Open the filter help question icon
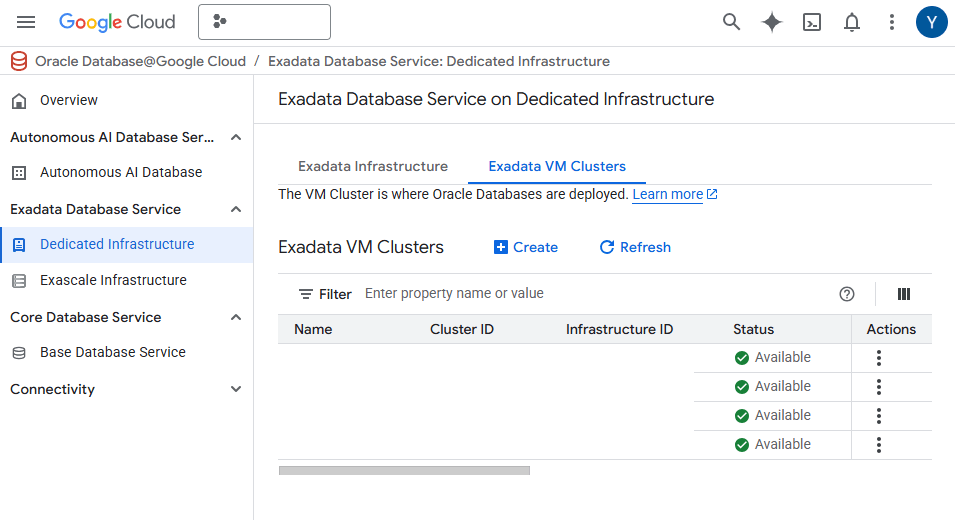 847,294
